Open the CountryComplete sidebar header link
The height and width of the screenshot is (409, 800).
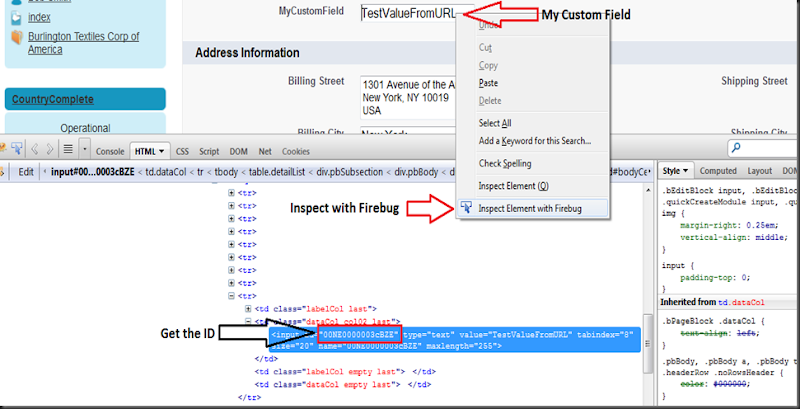point(53,99)
